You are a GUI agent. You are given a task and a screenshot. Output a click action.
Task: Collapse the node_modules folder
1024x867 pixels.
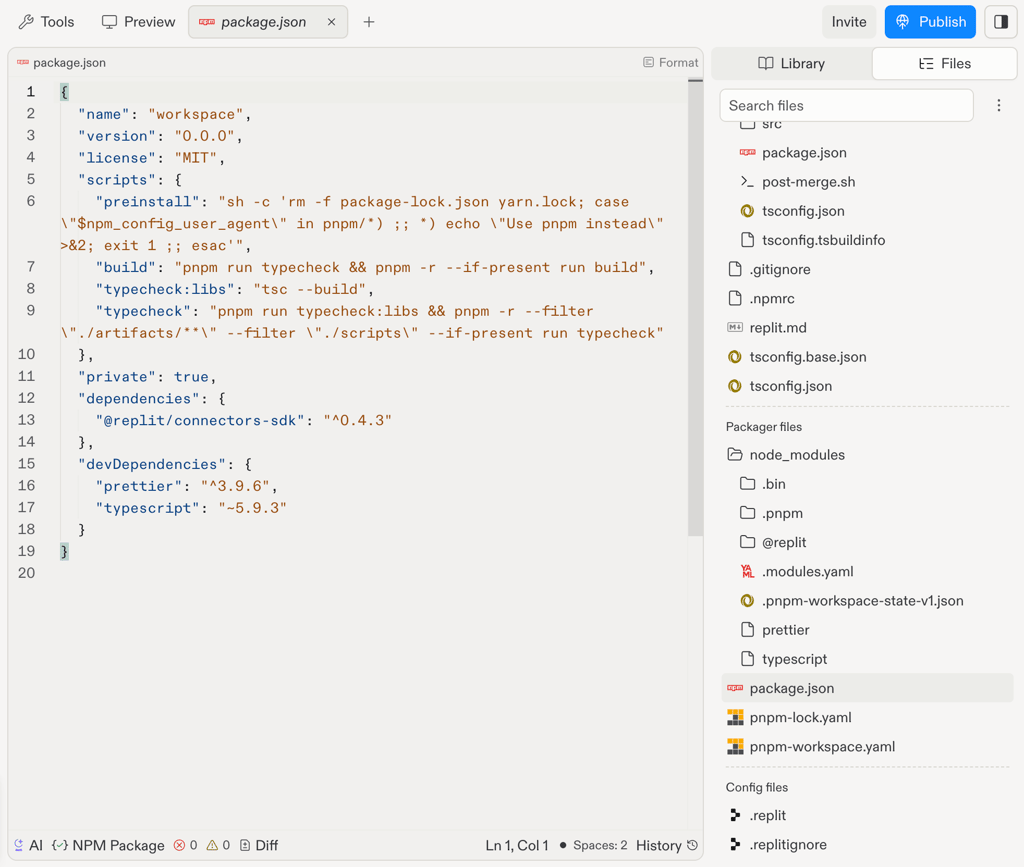[797, 455]
